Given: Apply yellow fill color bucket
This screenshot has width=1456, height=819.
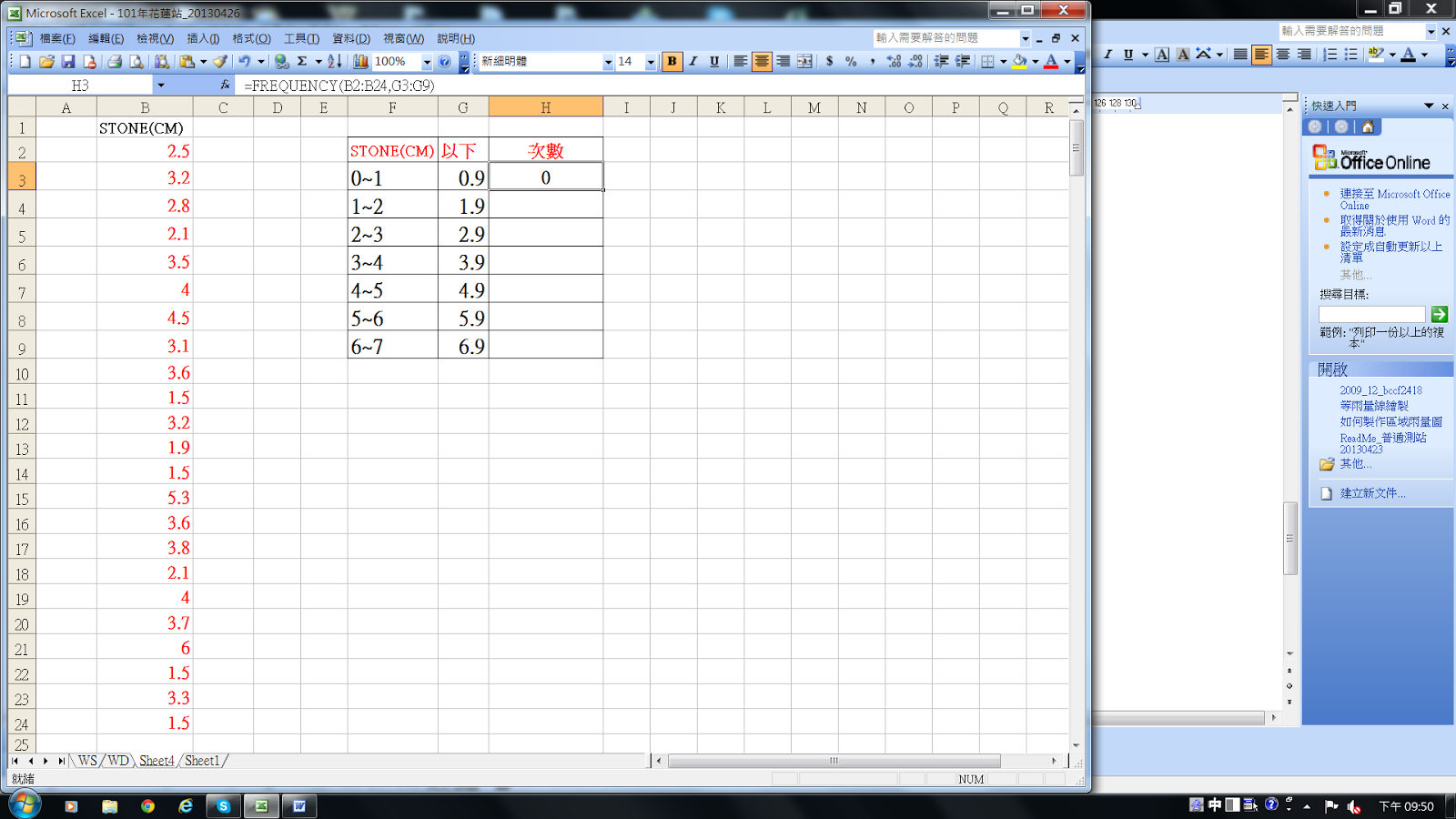Looking at the screenshot, I should coord(1020,62).
